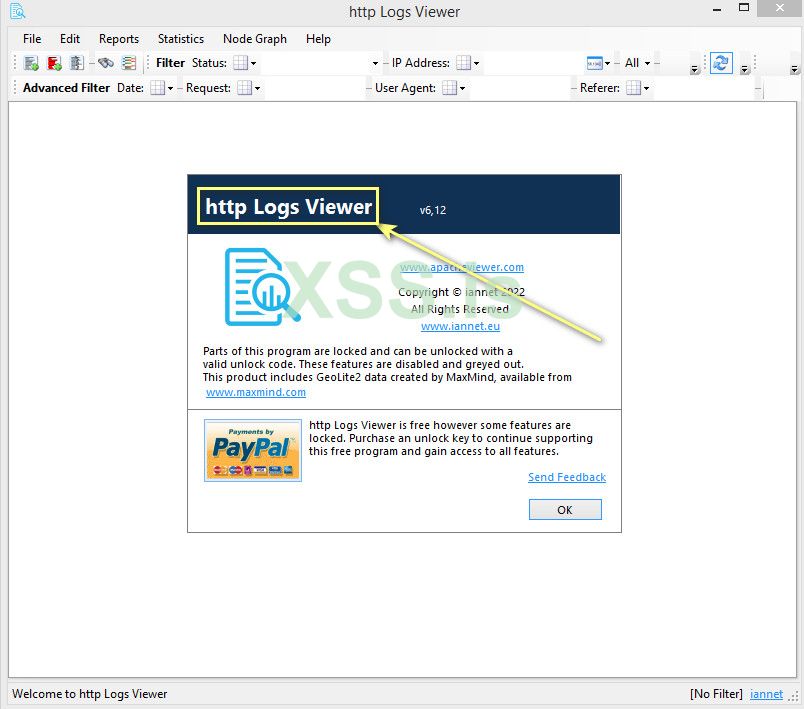Click the colored rows highlight icon

129,63
